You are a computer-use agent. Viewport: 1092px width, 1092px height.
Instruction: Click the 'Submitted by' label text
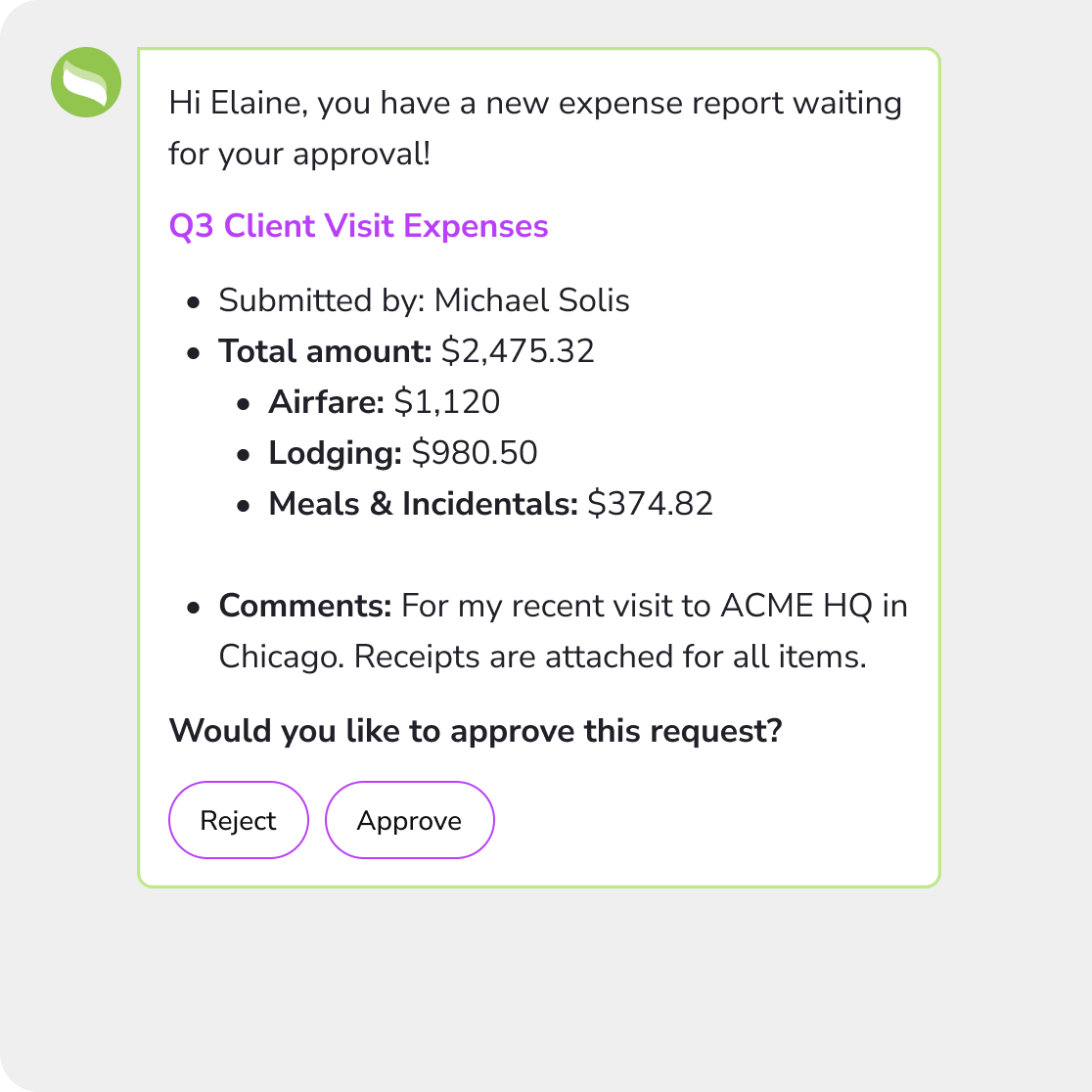click(322, 300)
